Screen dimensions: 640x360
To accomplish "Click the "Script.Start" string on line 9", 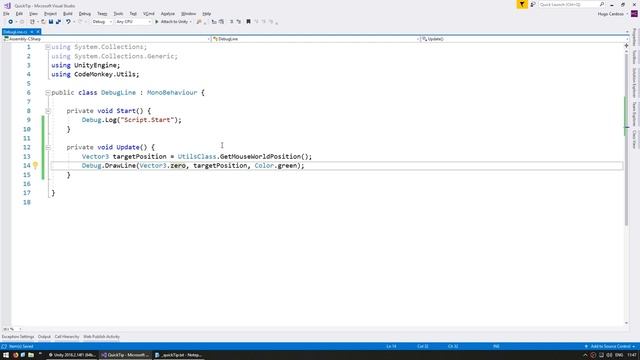I will click(x=147, y=120).
